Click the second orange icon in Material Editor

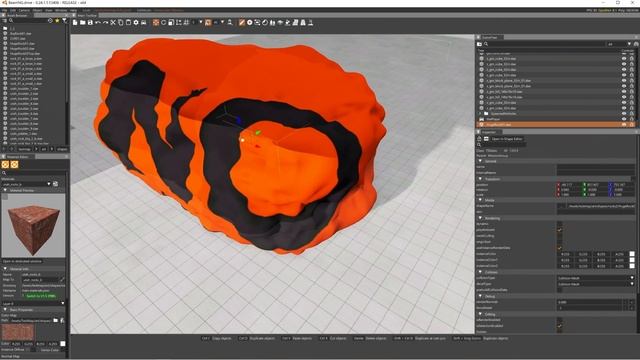coord(14,164)
